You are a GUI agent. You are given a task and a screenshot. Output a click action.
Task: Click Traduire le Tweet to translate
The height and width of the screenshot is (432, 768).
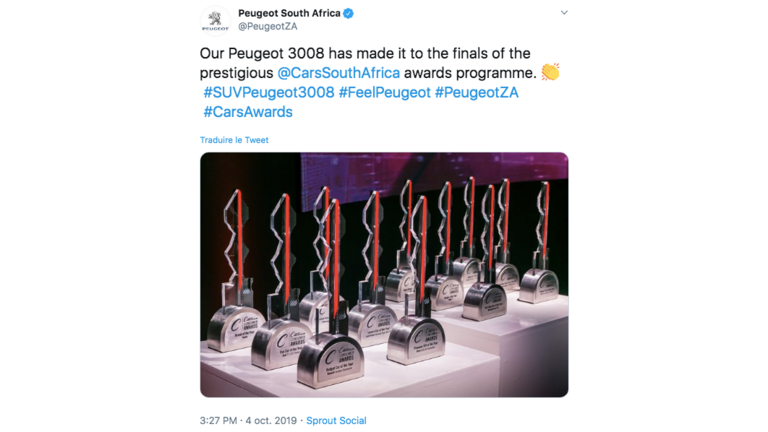click(x=234, y=140)
